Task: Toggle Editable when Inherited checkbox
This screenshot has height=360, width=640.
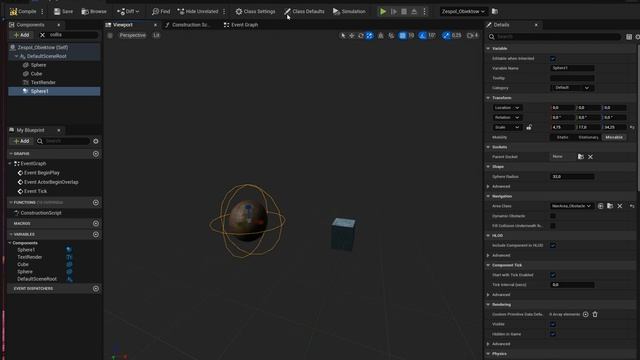Action: click(553, 58)
